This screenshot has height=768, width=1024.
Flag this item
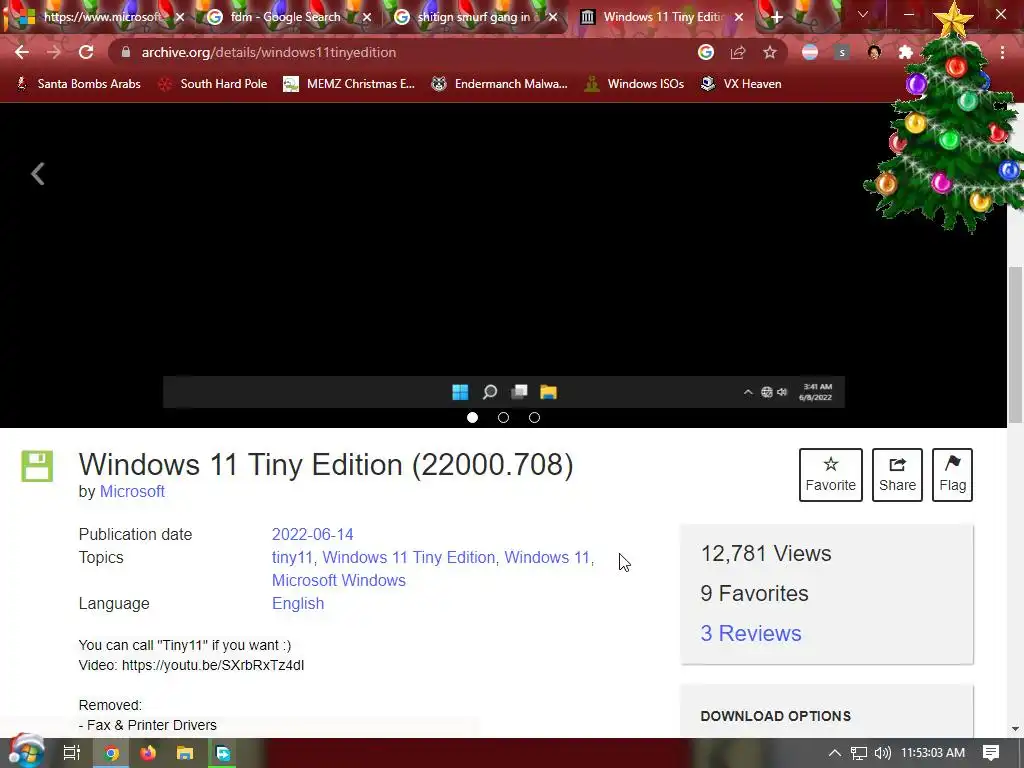952,475
